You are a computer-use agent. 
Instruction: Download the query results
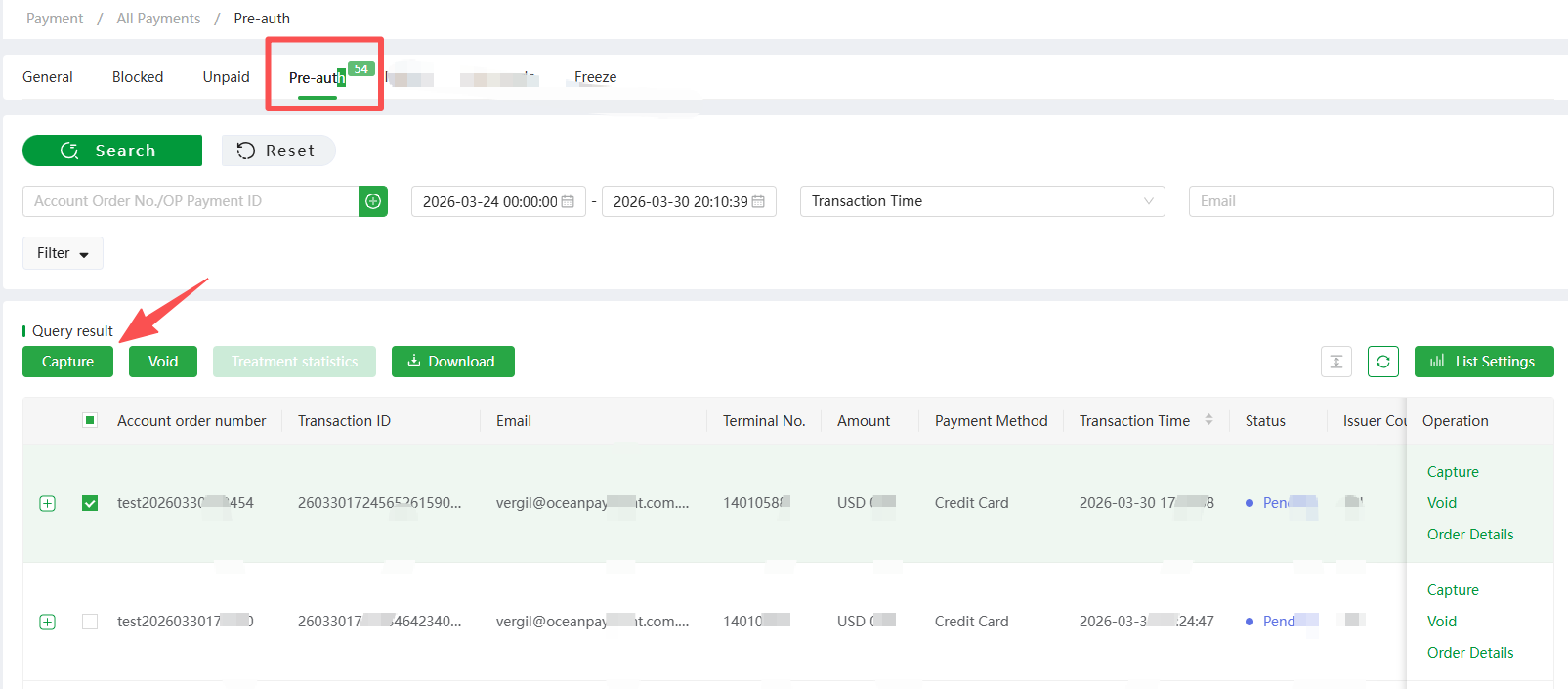click(x=453, y=362)
